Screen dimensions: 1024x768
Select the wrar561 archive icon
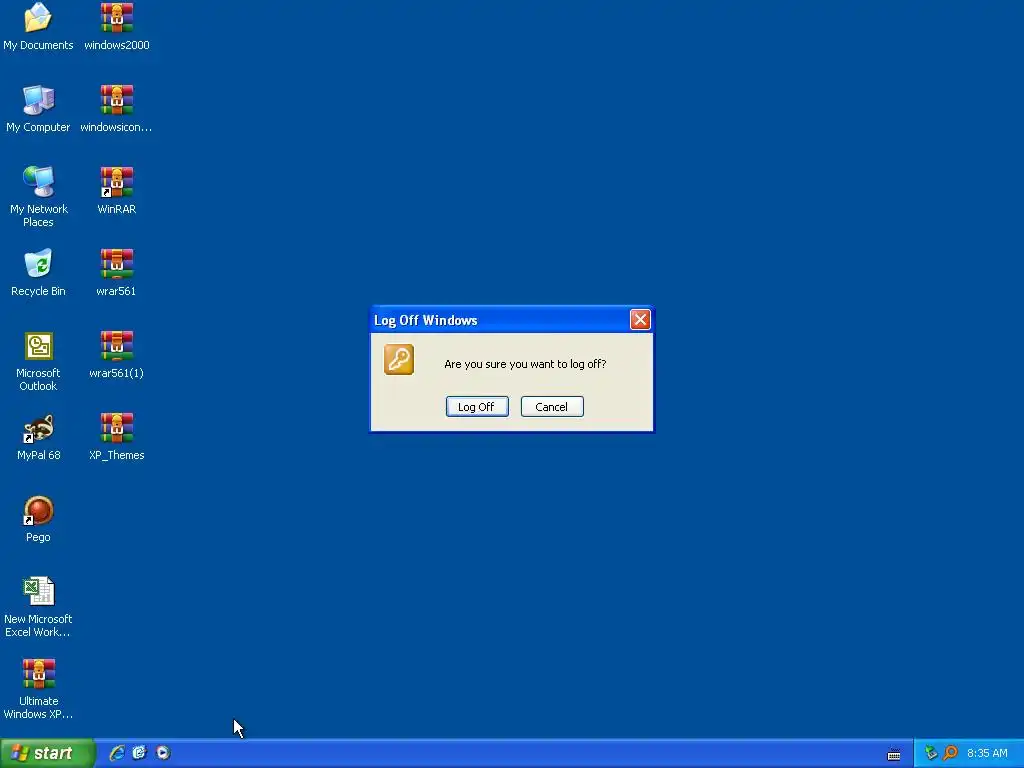(x=116, y=272)
